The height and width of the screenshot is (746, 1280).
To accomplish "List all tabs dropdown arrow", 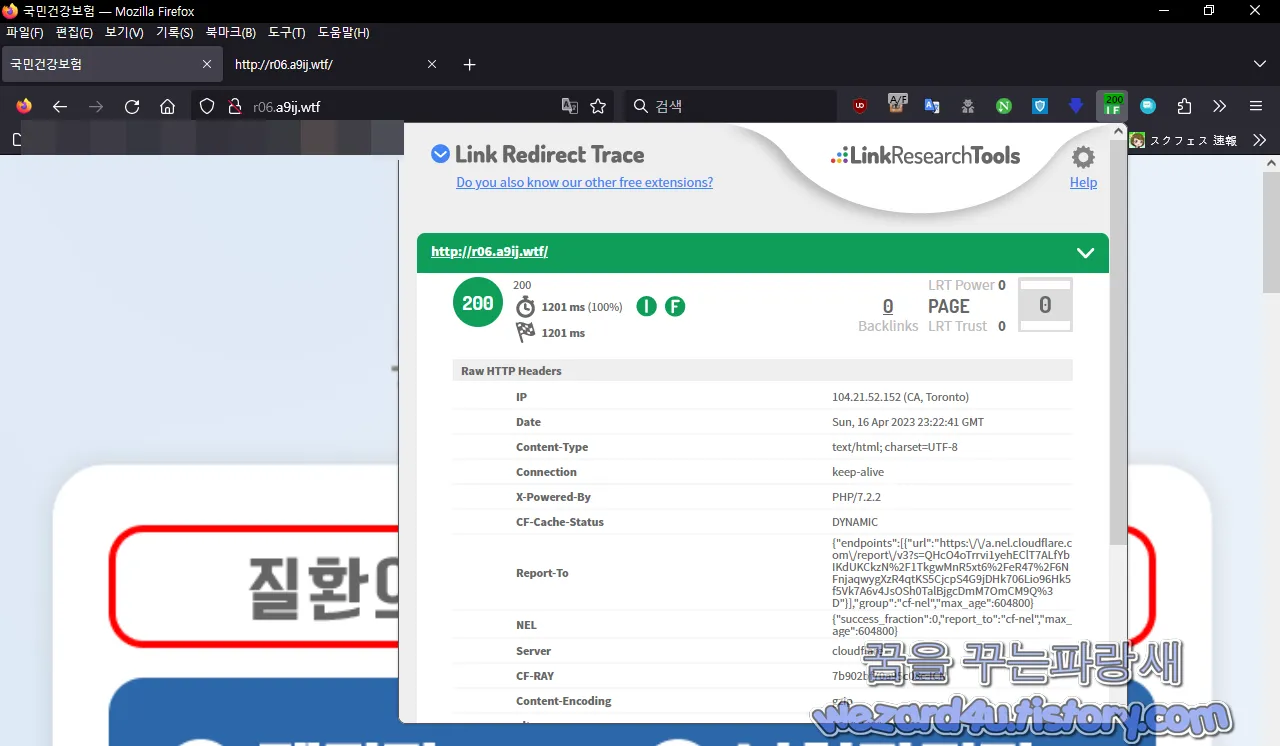I will click(1259, 64).
